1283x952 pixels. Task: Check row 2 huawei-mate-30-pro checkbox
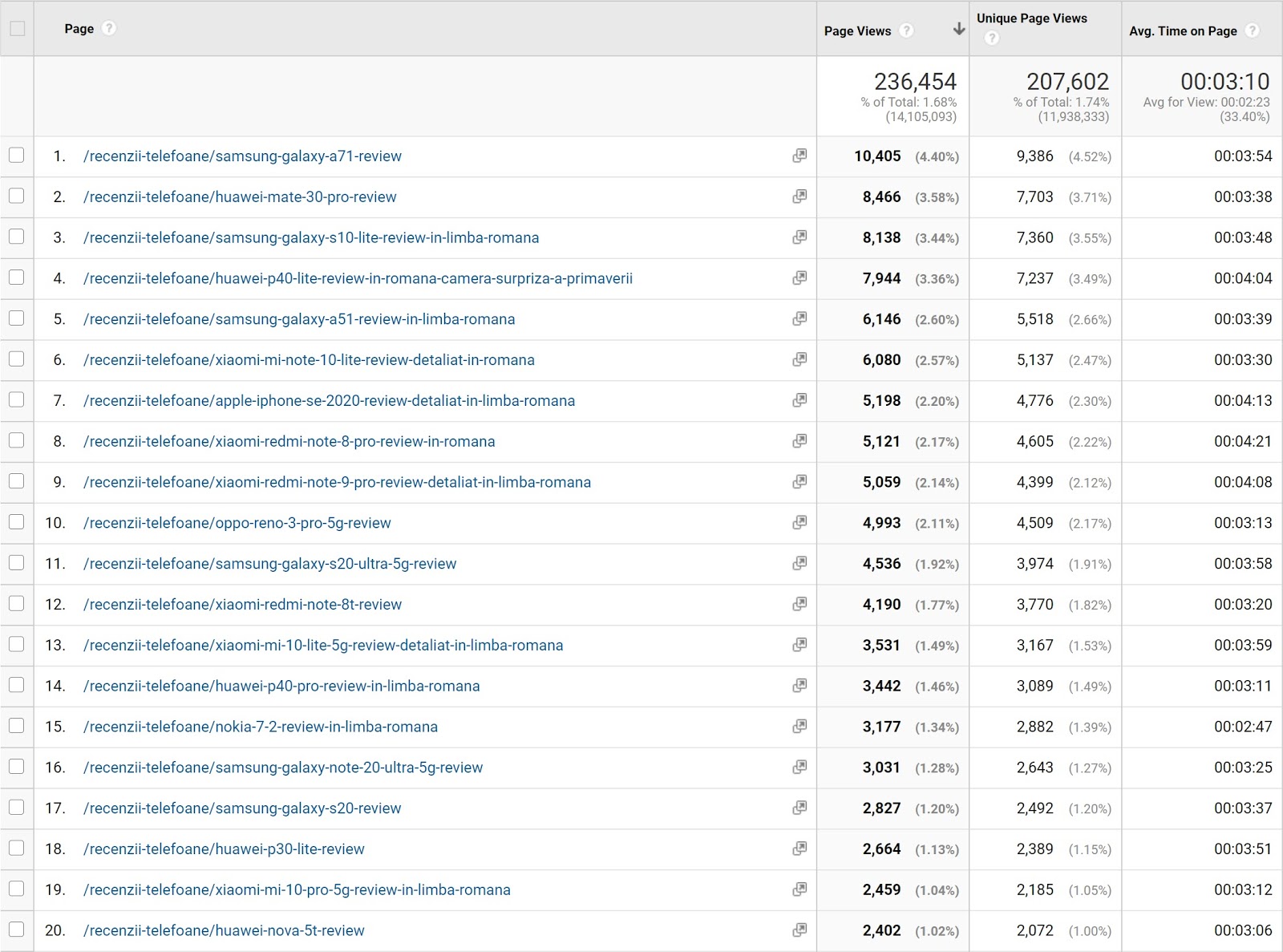[17, 196]
